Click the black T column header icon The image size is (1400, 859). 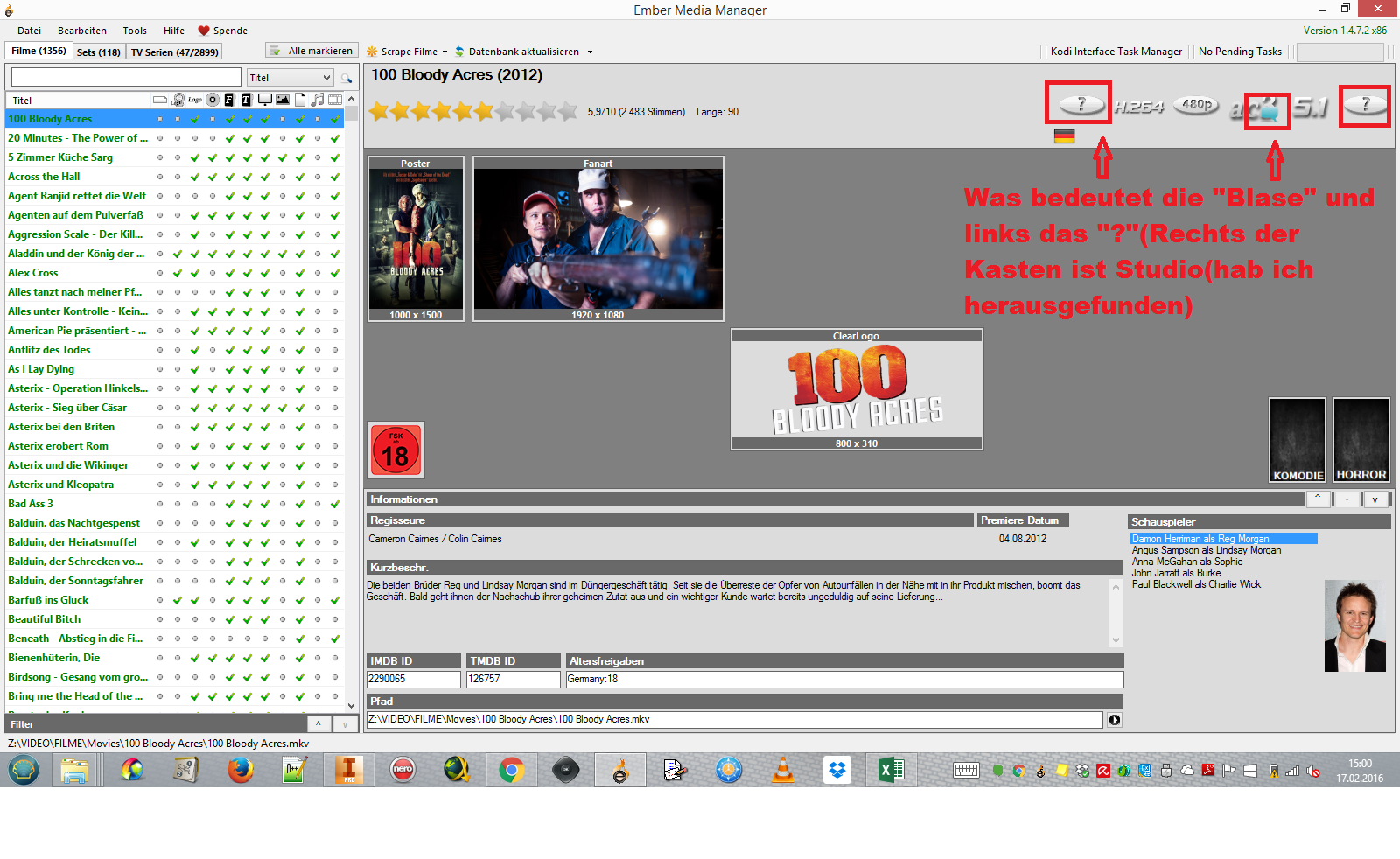tap(247, 100)
